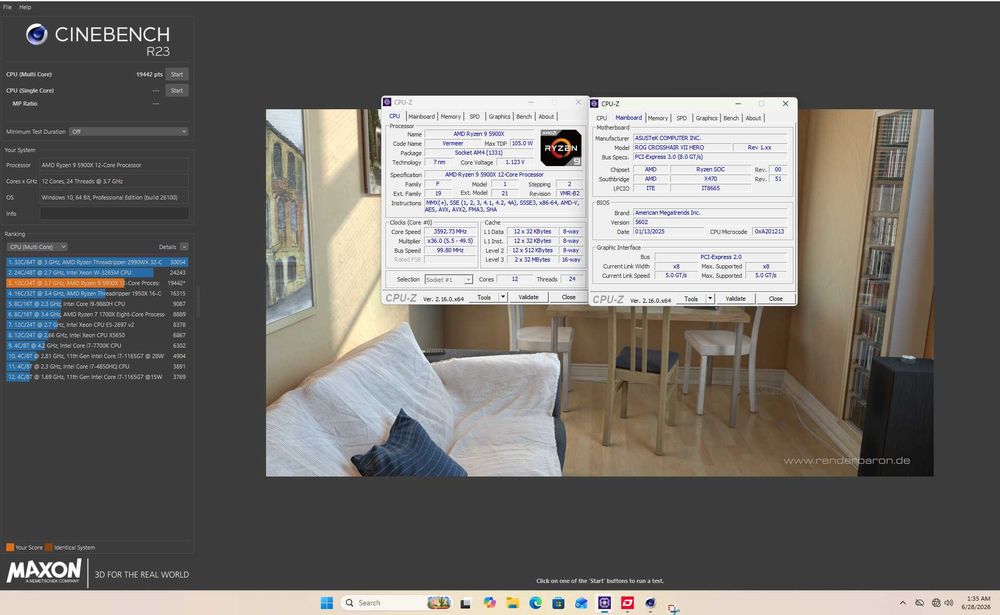This screenshot has height=615, width=1000.
Task: Switch to CPU tab in right CPU-Z window
Action: click(x=601, y=118)
